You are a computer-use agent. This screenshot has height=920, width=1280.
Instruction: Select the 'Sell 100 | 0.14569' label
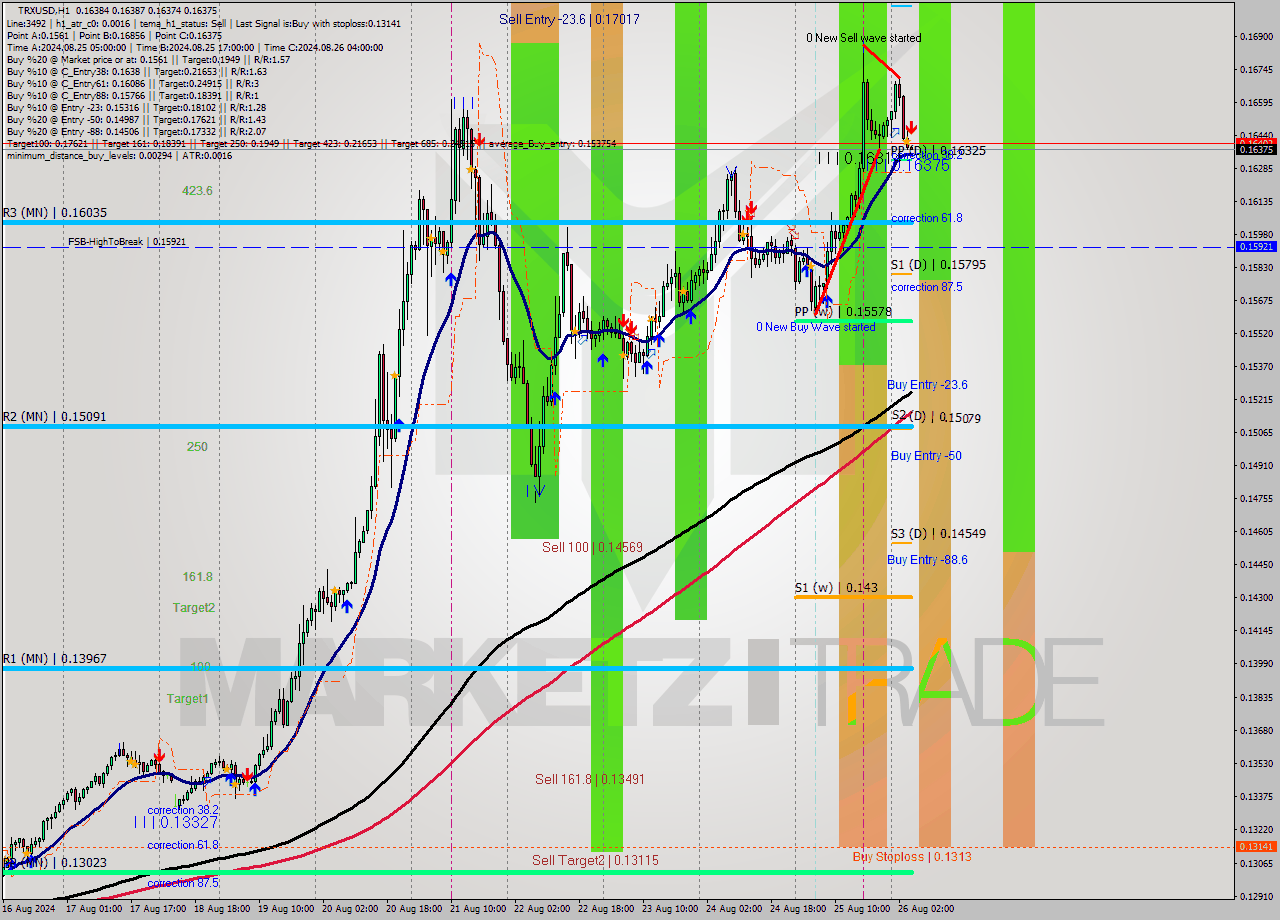pos(592,547)
